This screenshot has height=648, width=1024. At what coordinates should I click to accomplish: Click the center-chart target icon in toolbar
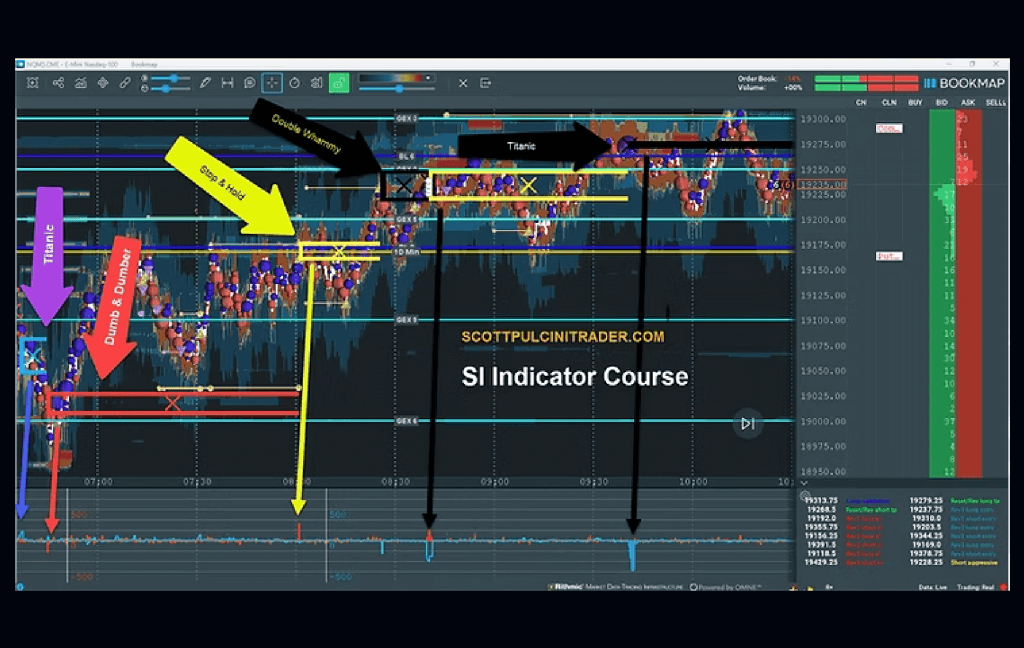tap(32, 83)
